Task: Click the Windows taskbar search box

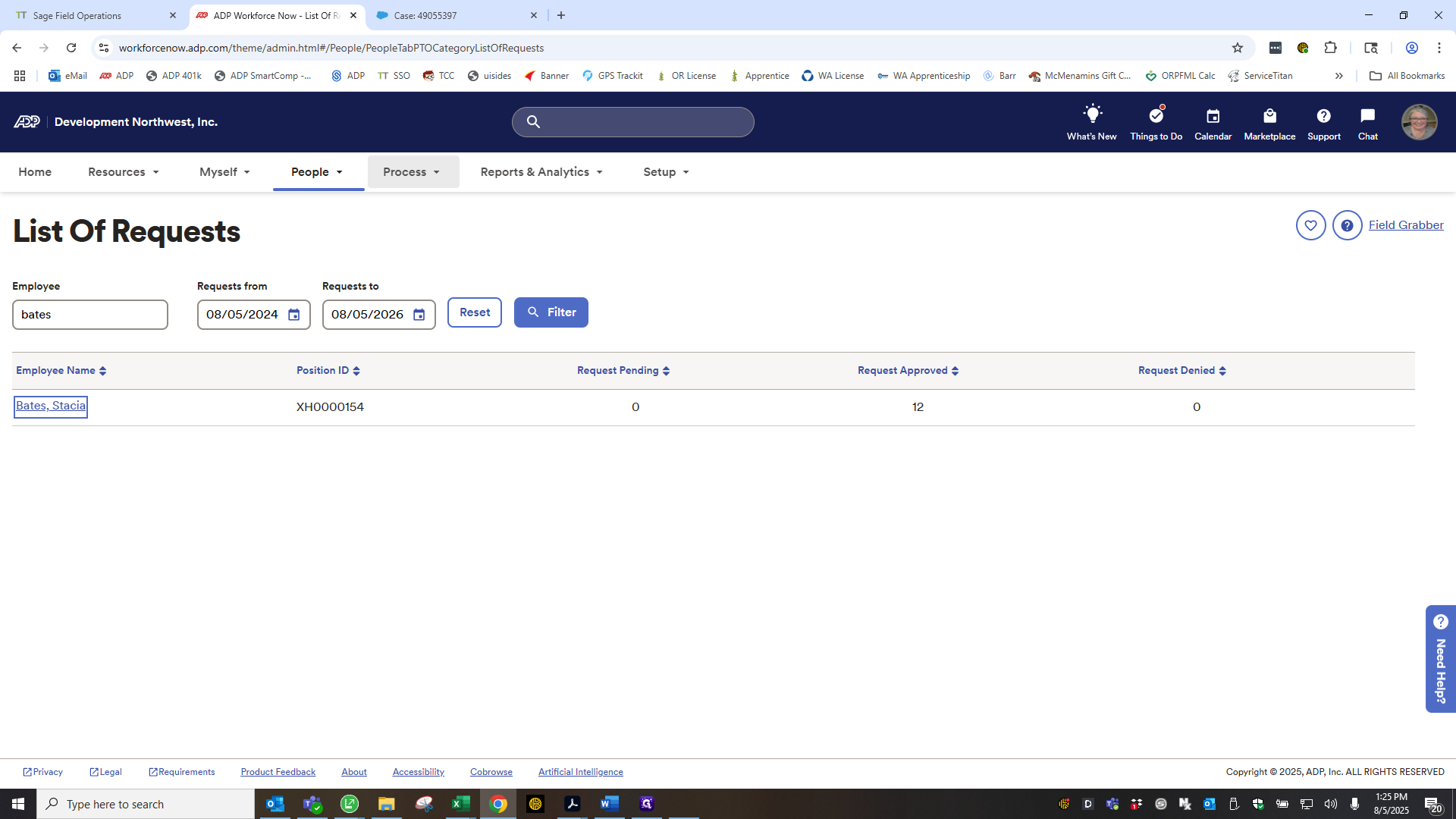Action: (x=146, y=804)
